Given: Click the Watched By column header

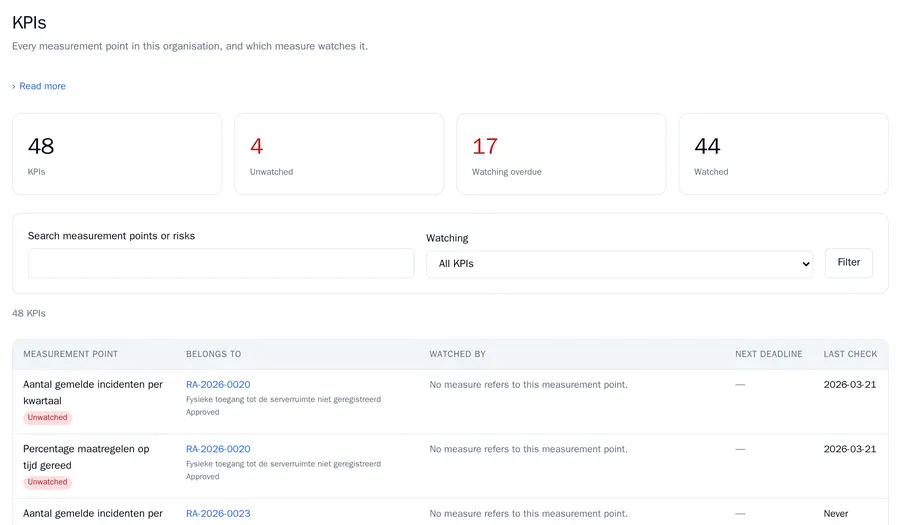Looking at the screenshot, I should [457, 354].
